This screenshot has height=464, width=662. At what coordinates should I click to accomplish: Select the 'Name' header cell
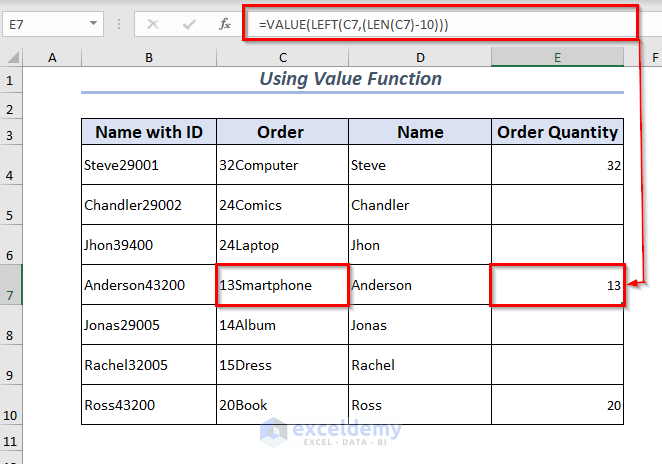coord(420,132)
